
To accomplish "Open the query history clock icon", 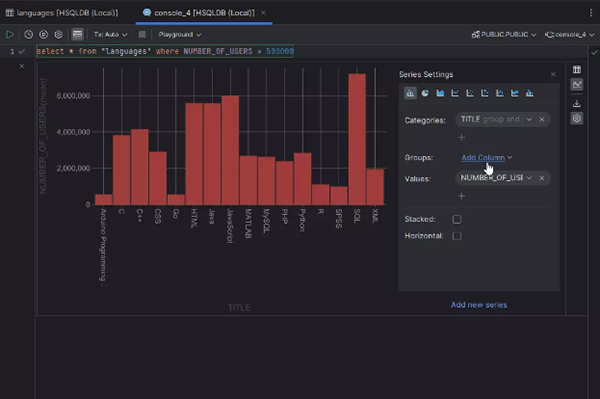I will coord(28,34).
